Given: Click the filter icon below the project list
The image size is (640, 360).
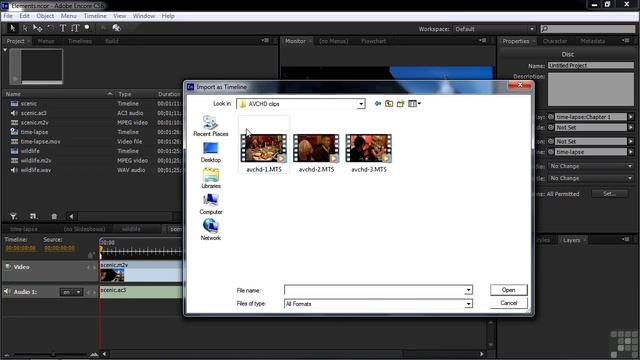Looking at the screenshot, I should click(x=13, y=216).
